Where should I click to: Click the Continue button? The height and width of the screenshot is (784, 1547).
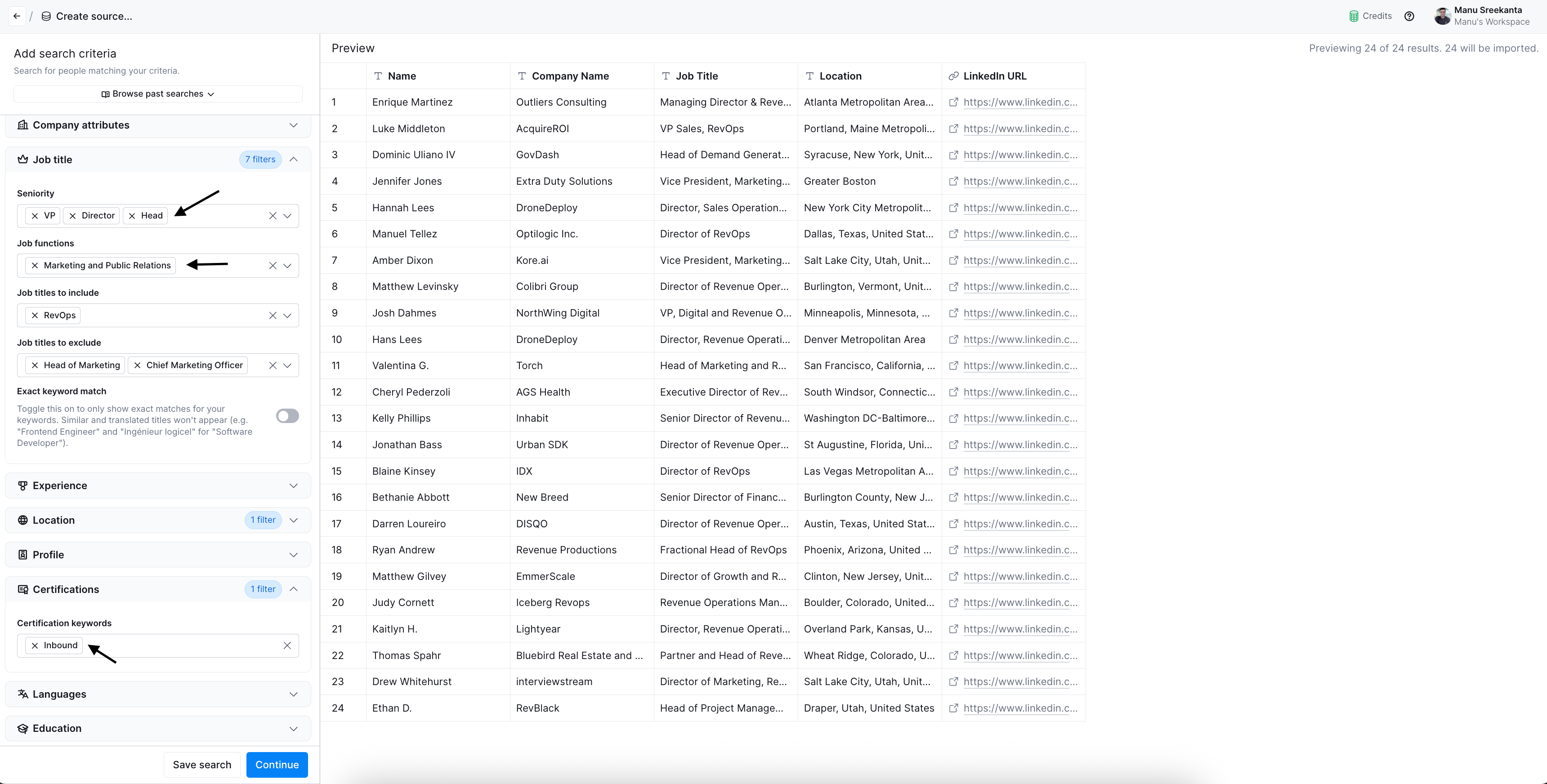click(x=277, y=764)
